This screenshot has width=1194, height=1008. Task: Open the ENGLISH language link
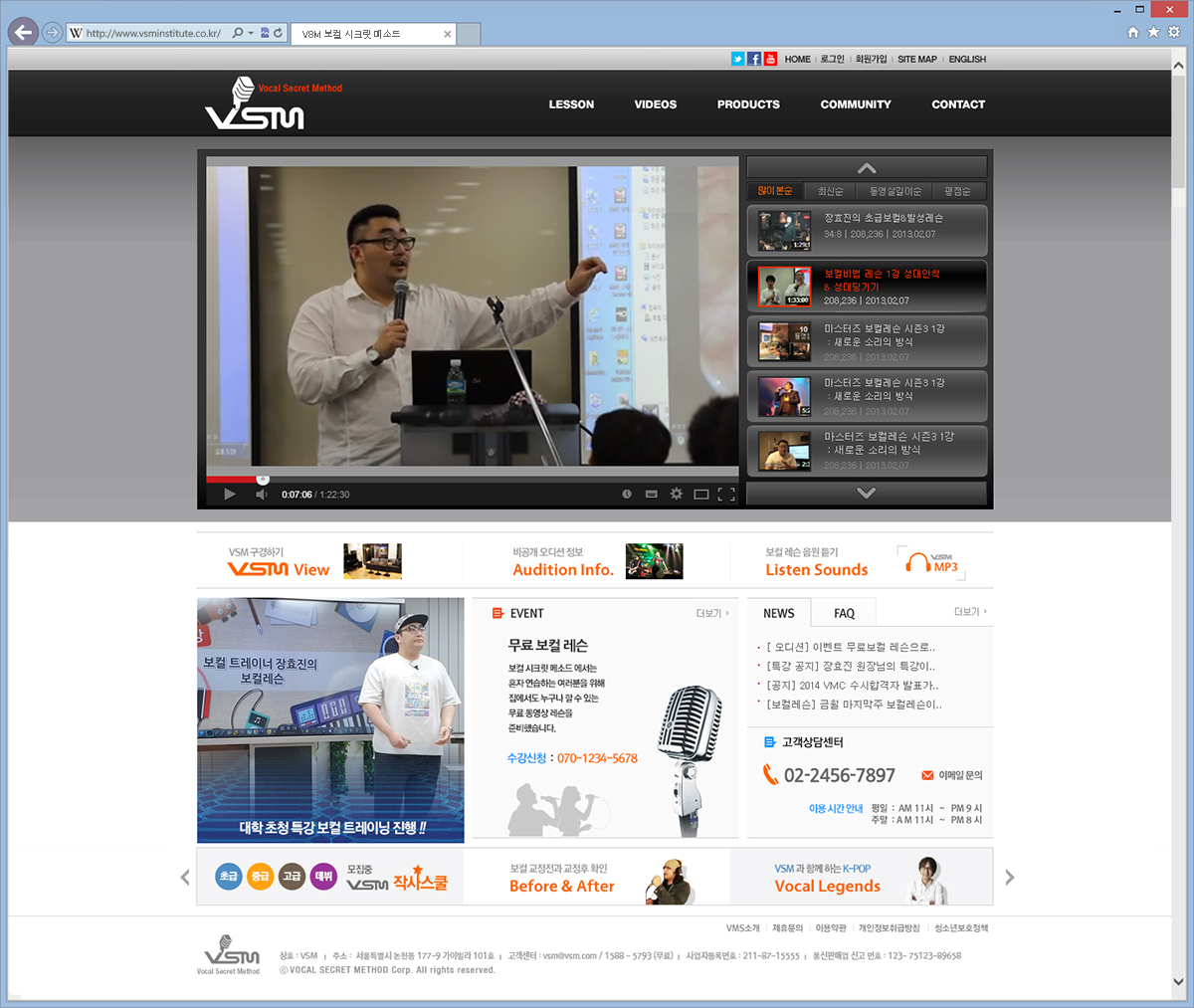tap(967, 60)
